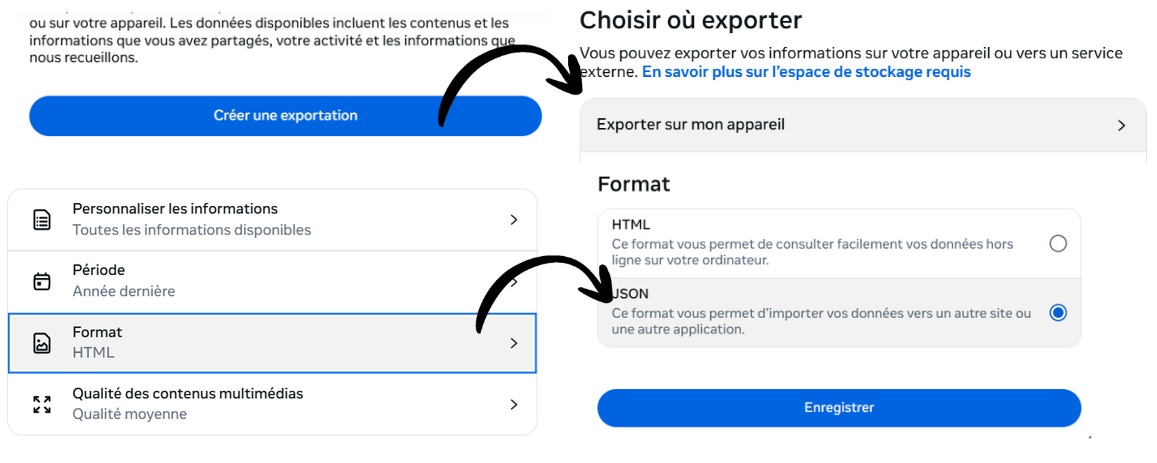Select the HTML format radio button
This screenshot has height=463, width=1157.
(1058, 243)
